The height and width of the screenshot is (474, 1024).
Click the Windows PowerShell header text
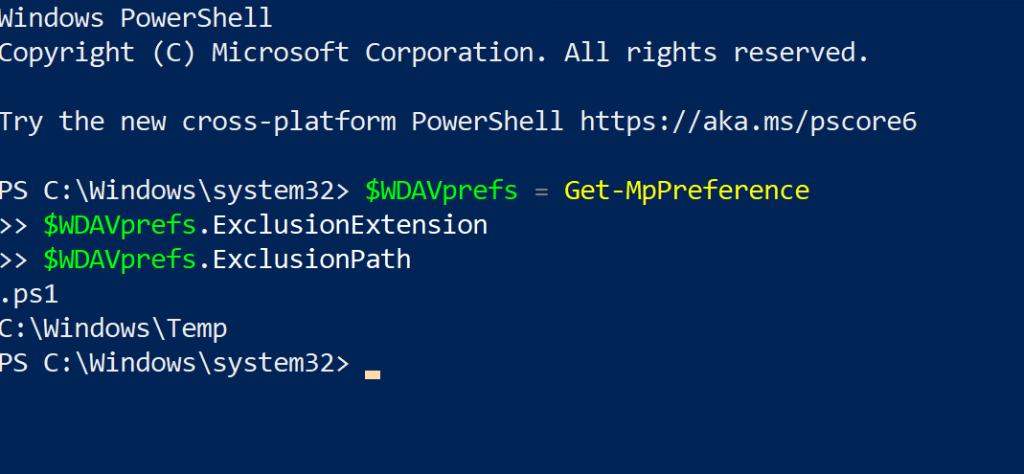pyautogui.click(x=136, y=18)
